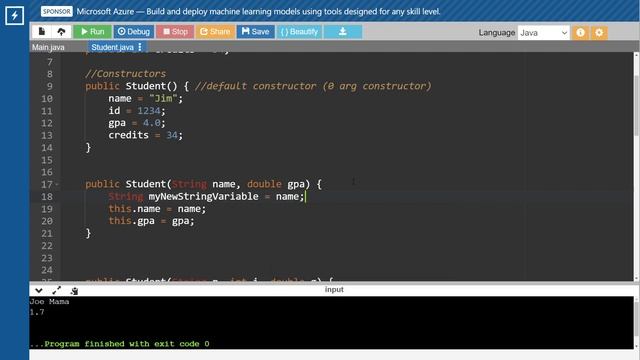Place cursor in myNewStringVariable on line 18
This screenshot has width=640, height=360.
coord(203,197)
